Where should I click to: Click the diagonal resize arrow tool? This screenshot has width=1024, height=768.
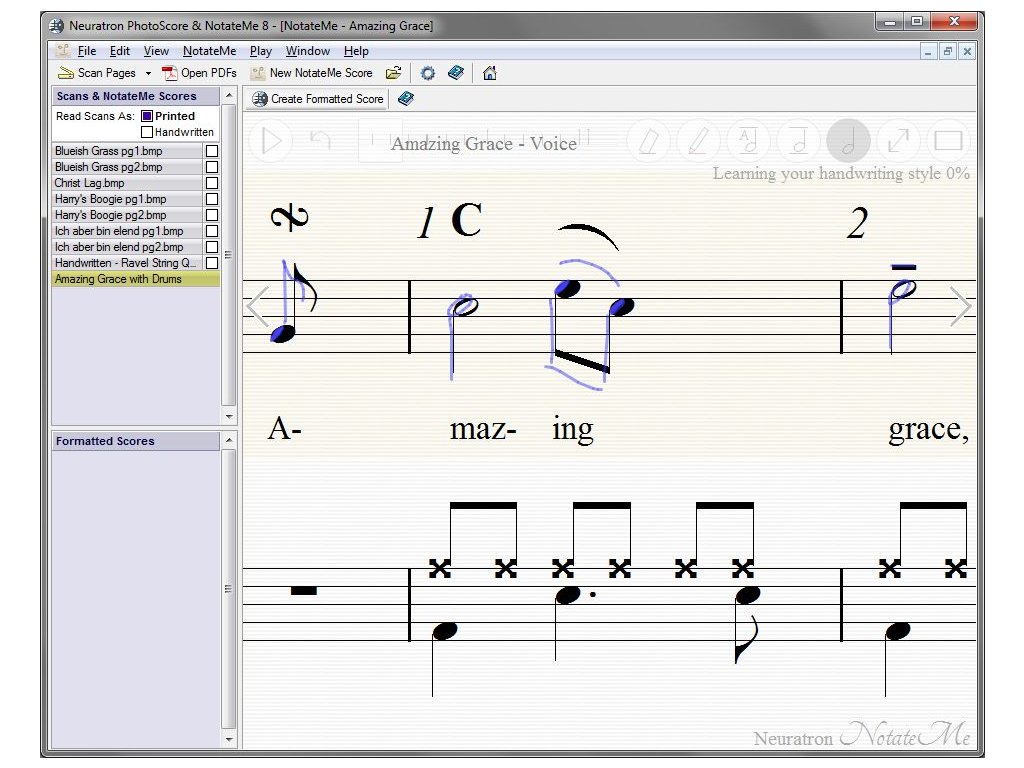898,140
